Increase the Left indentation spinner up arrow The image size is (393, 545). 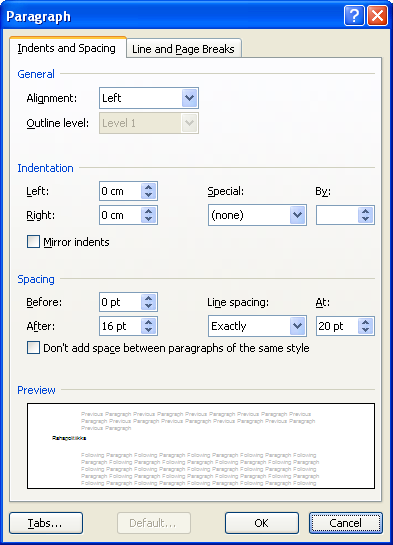(148, 187)
